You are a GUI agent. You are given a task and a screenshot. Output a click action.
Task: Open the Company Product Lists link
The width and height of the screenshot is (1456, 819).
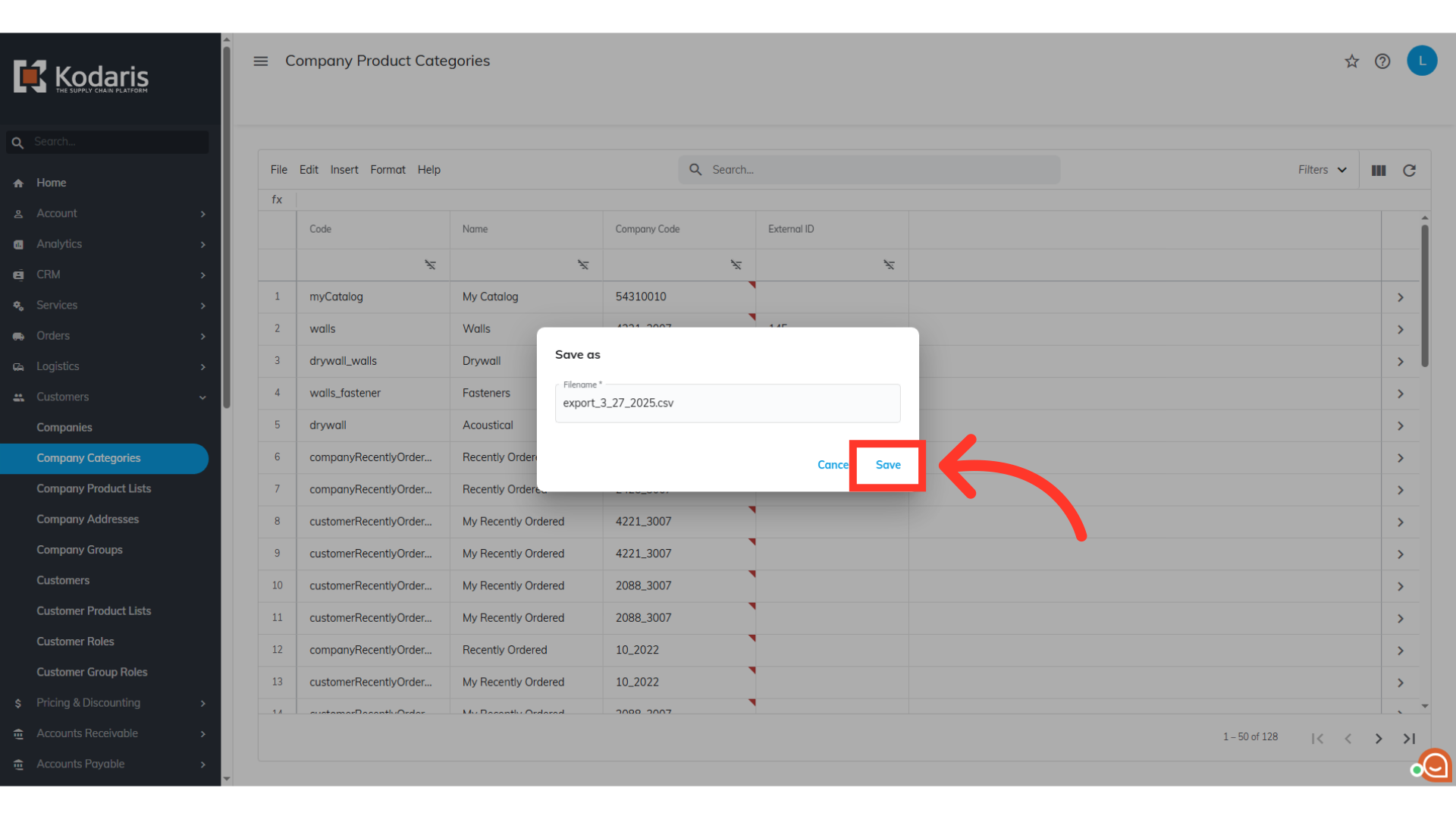tap(93, 488)
